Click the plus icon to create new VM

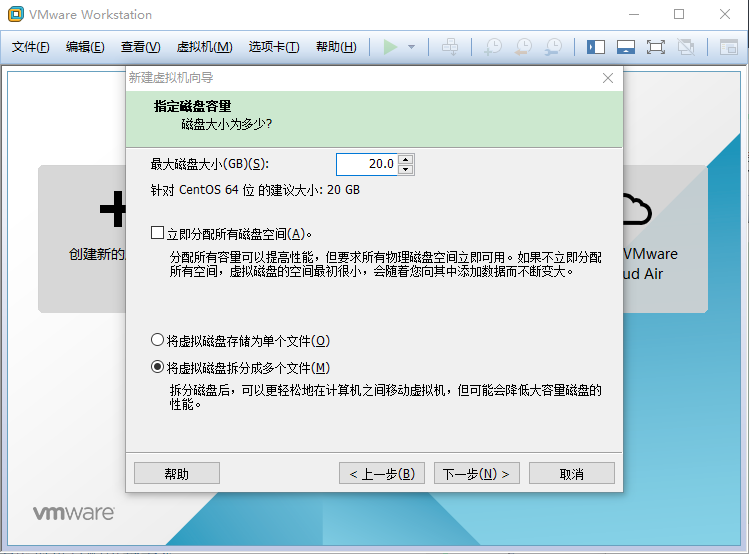pos(113,209)
